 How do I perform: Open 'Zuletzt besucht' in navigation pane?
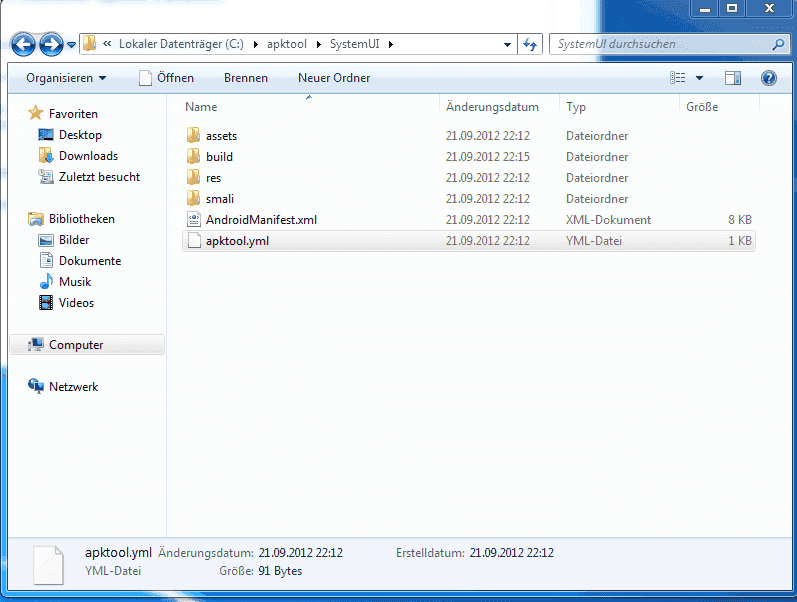pyautogui.click(x=100, y=176)
